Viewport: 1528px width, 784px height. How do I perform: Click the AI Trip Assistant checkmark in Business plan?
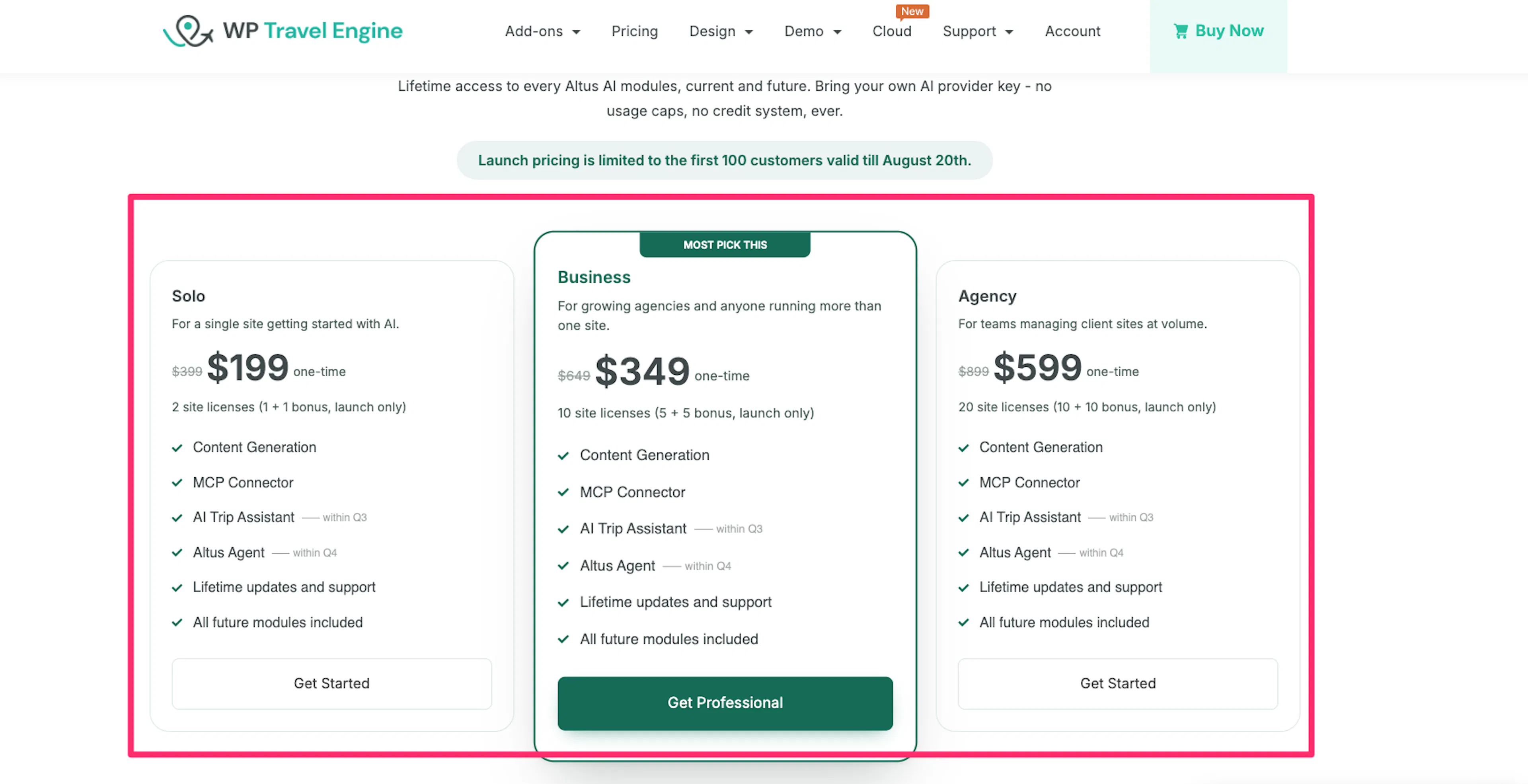[x=563, y=529]
